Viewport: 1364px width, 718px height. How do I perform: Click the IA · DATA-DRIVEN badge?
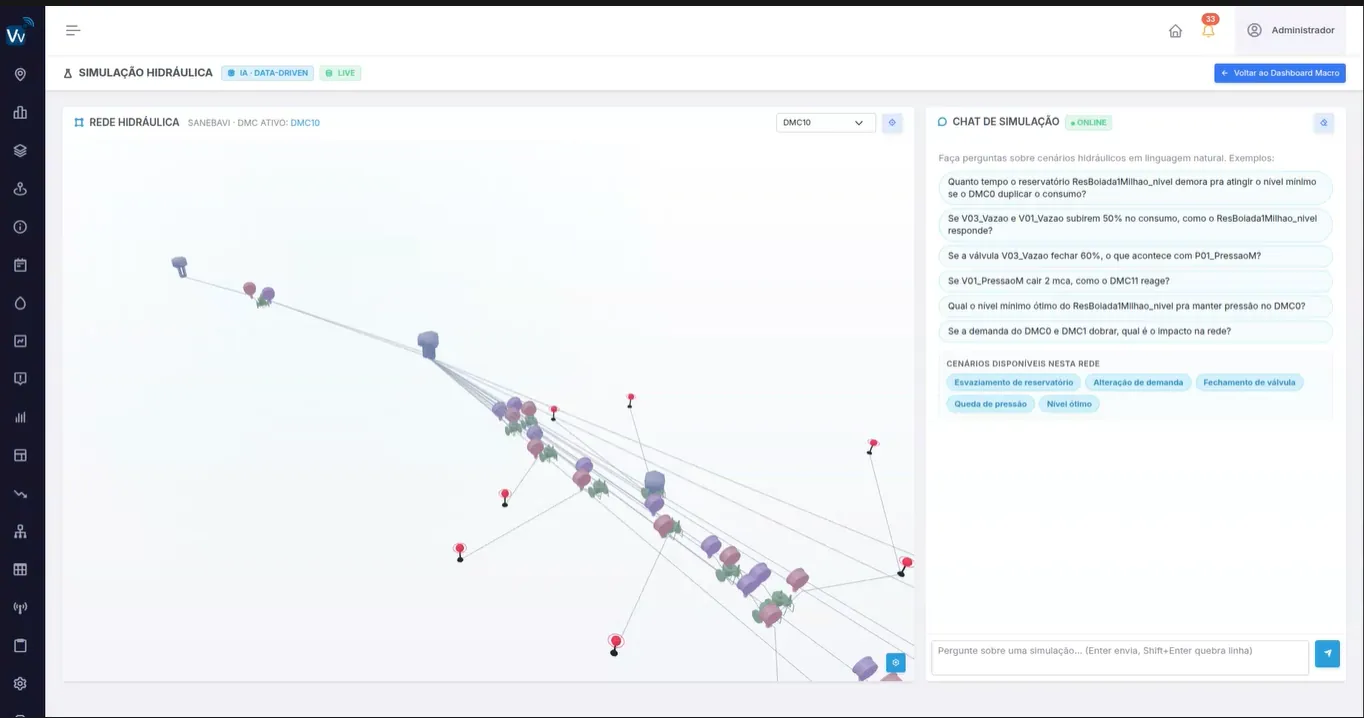[x=267, y=73]
